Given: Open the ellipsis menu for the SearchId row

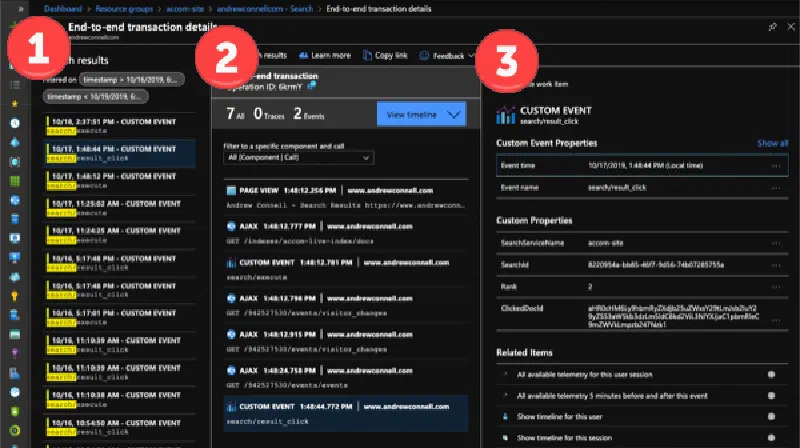Looking at the screenshot, I should (x=776, y=265).
